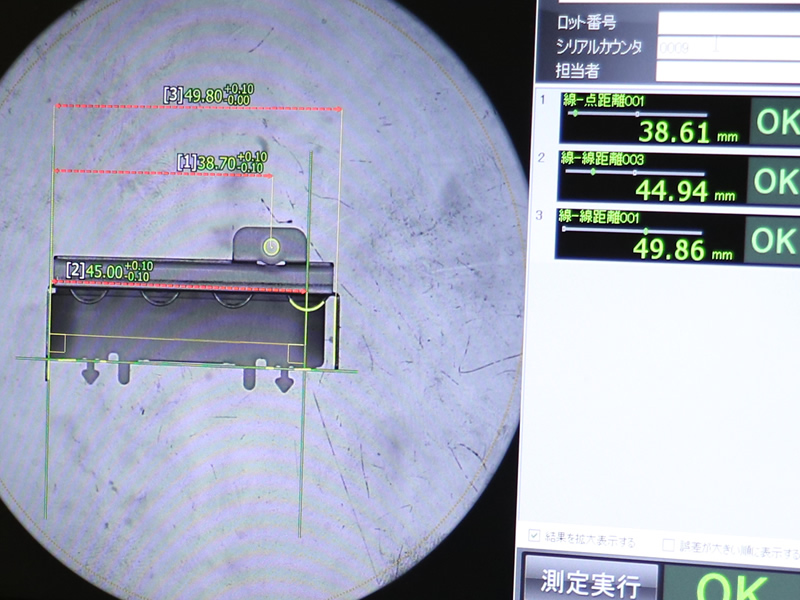Image resolution: width=800 pixels, height=600 pixels.
Task: Click the 38.61 mm measured value
Action: 688,132
